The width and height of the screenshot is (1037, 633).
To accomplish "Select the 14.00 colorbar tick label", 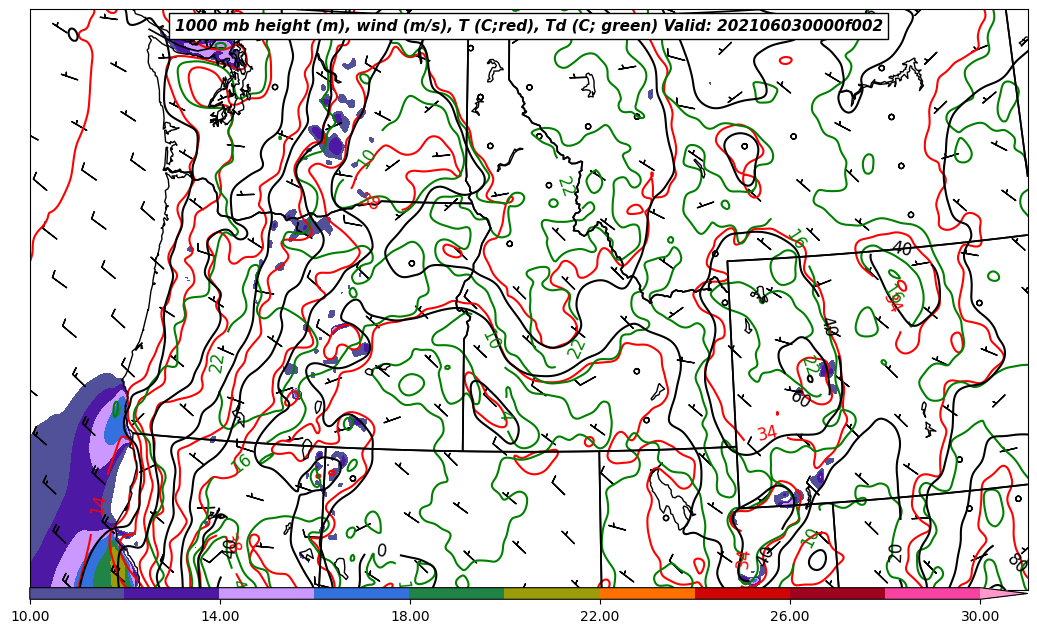I will click(x=220, y=617).
